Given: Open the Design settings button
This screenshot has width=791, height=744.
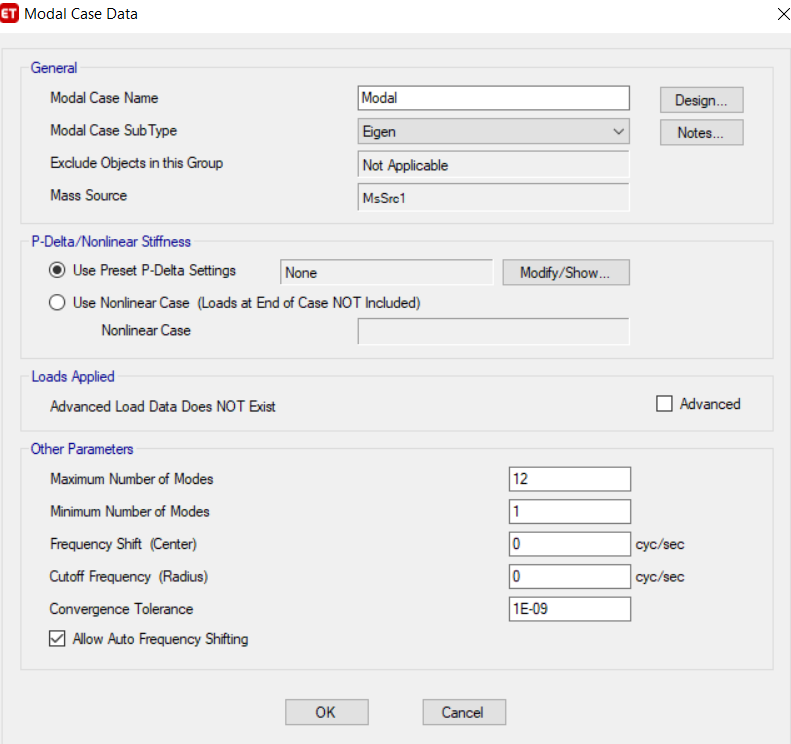Looking at the screenshot, I should [x=701, y=100].
